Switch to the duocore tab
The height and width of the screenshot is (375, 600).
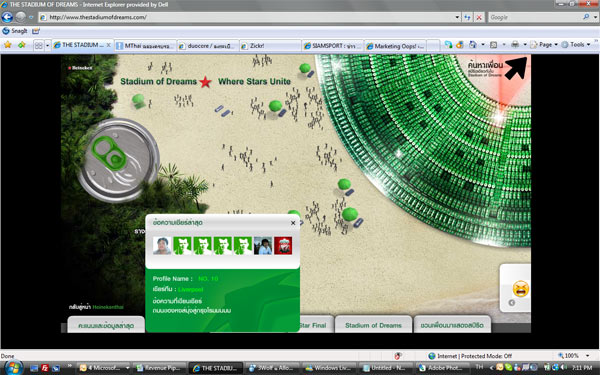[208, 46]
